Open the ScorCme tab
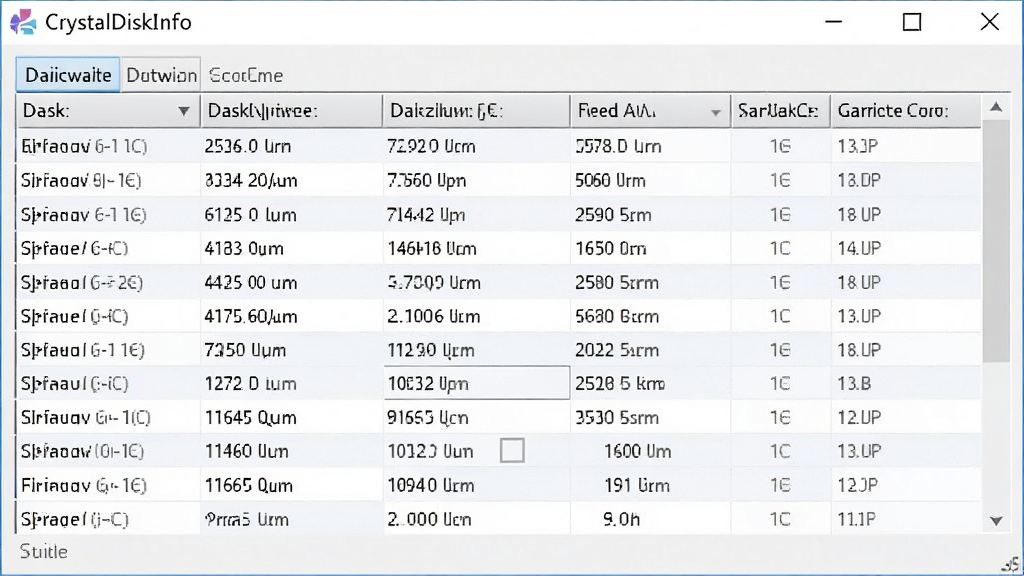This screenshot has height=576, width=1024. click(x=246, y=75)
